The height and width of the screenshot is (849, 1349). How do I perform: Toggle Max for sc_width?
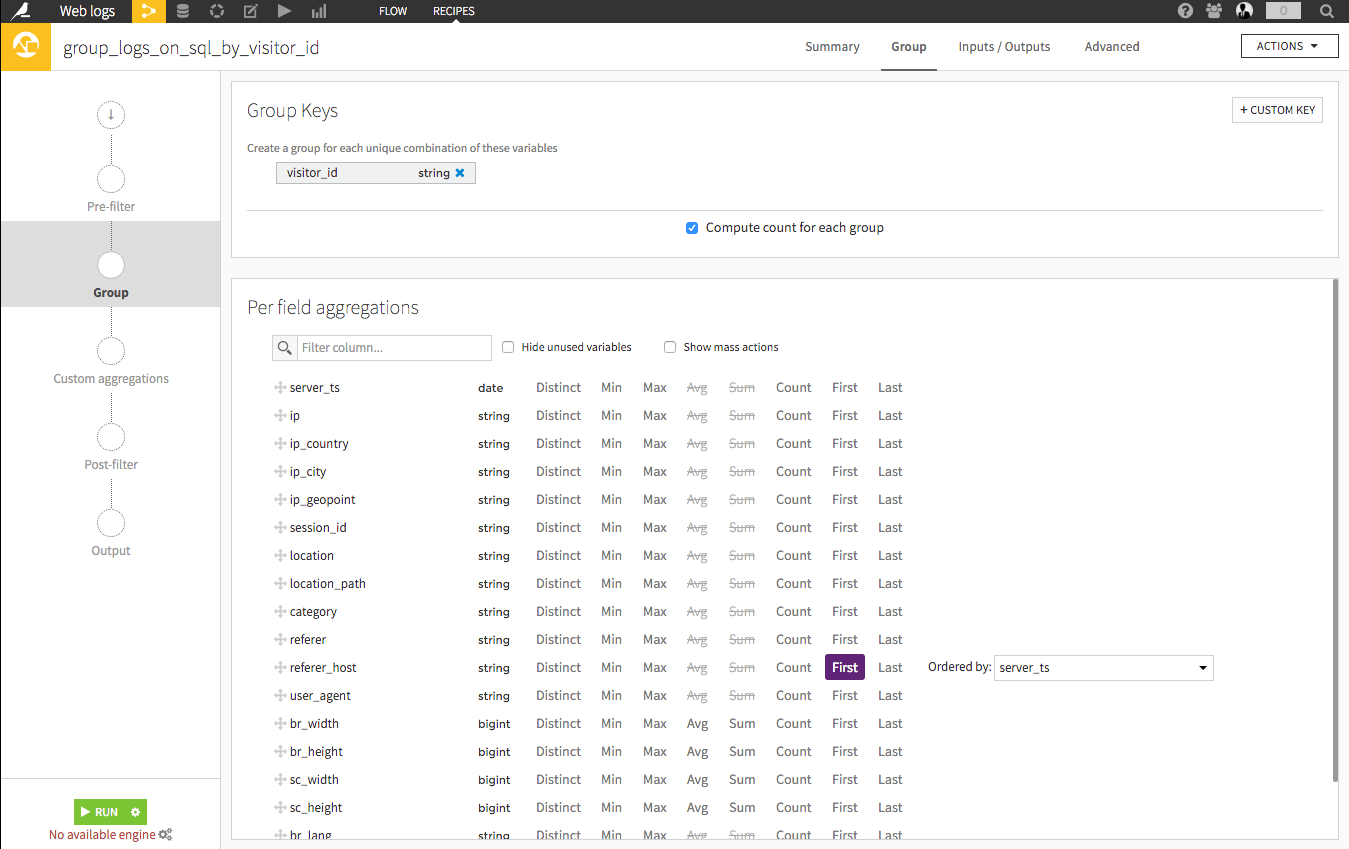pyautogui.click(x=655, y=779)
